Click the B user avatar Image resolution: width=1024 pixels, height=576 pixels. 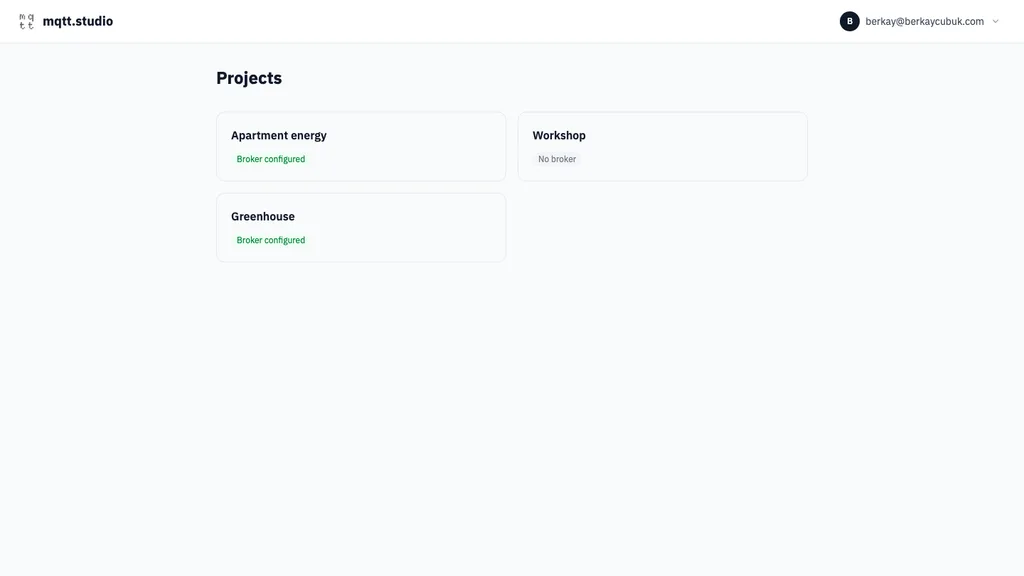[849, 22]
